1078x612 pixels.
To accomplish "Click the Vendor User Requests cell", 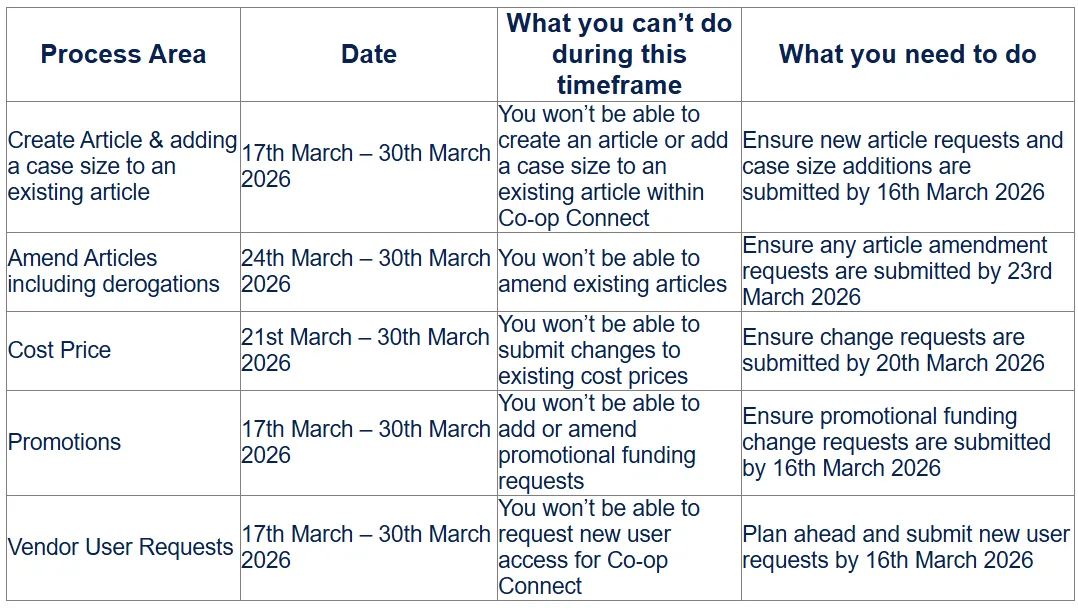I will [x=124, y=548].
